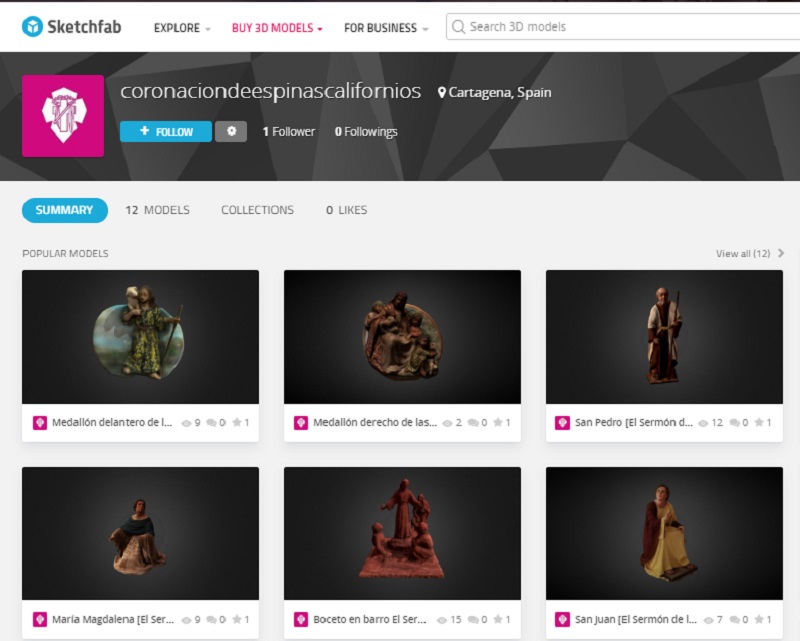Screen dimensions: 800x641
Task: Click views eye icon on Medallón derecho card
Action: [x=447, y=423]
